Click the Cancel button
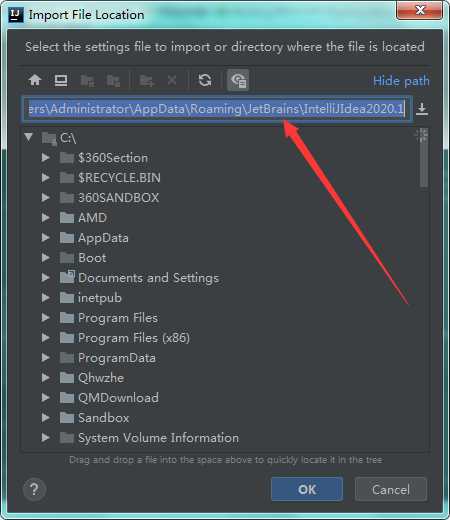Screen dimensions: 450x520 click(x=391, y=489)
